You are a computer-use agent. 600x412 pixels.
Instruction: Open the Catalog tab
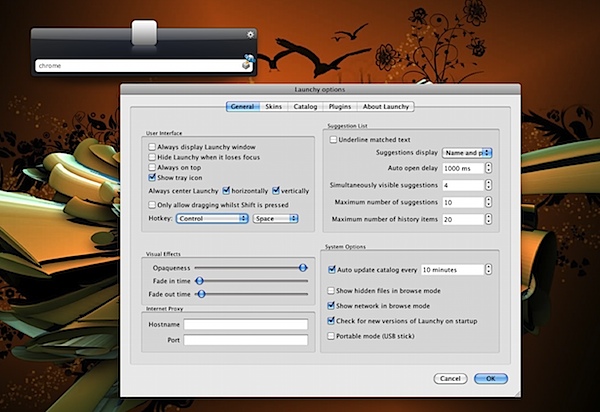click(305, 107)
